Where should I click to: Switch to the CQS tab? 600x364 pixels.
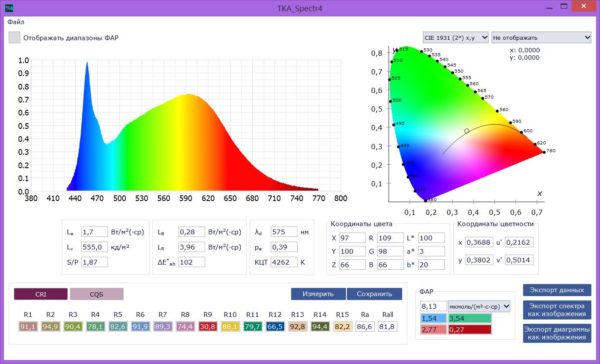(x=96, y=294)
